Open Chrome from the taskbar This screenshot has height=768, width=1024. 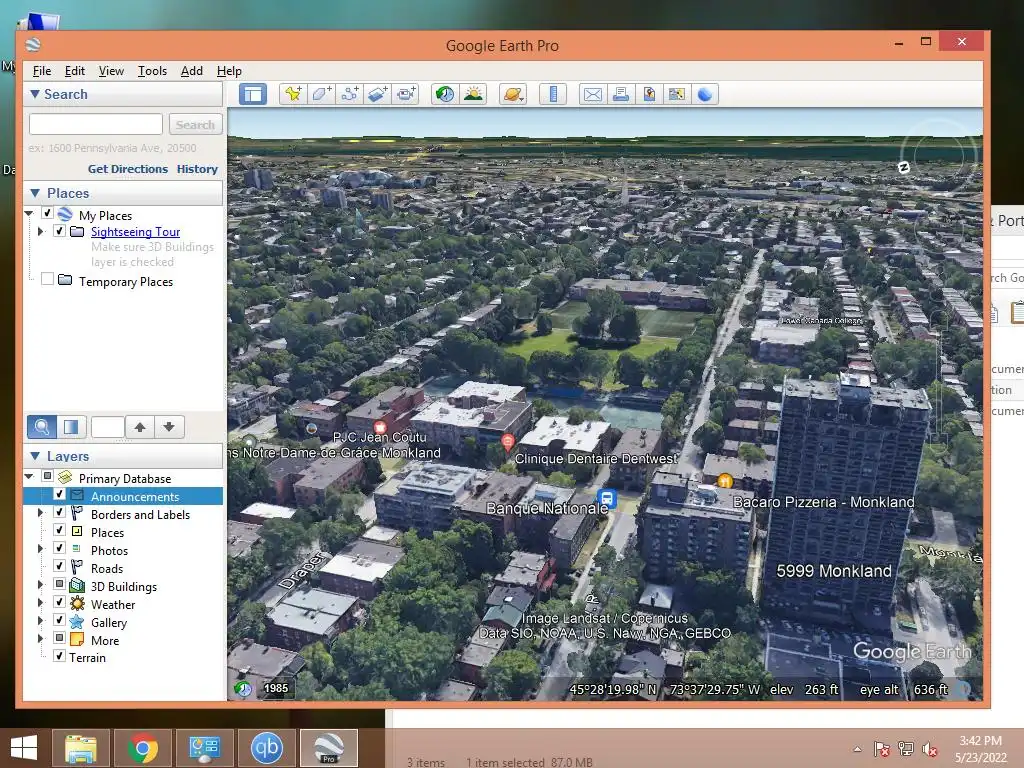coord(143,748)
